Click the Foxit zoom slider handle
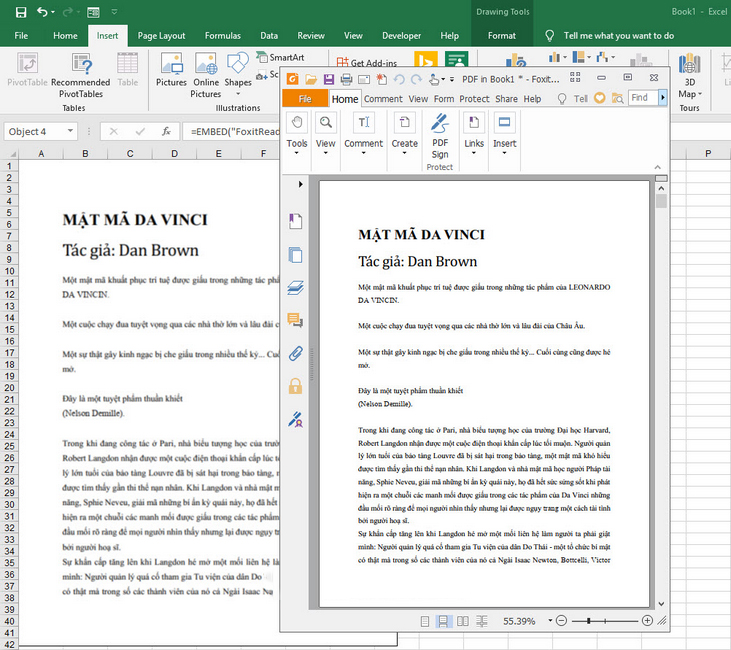 point(589,621)
